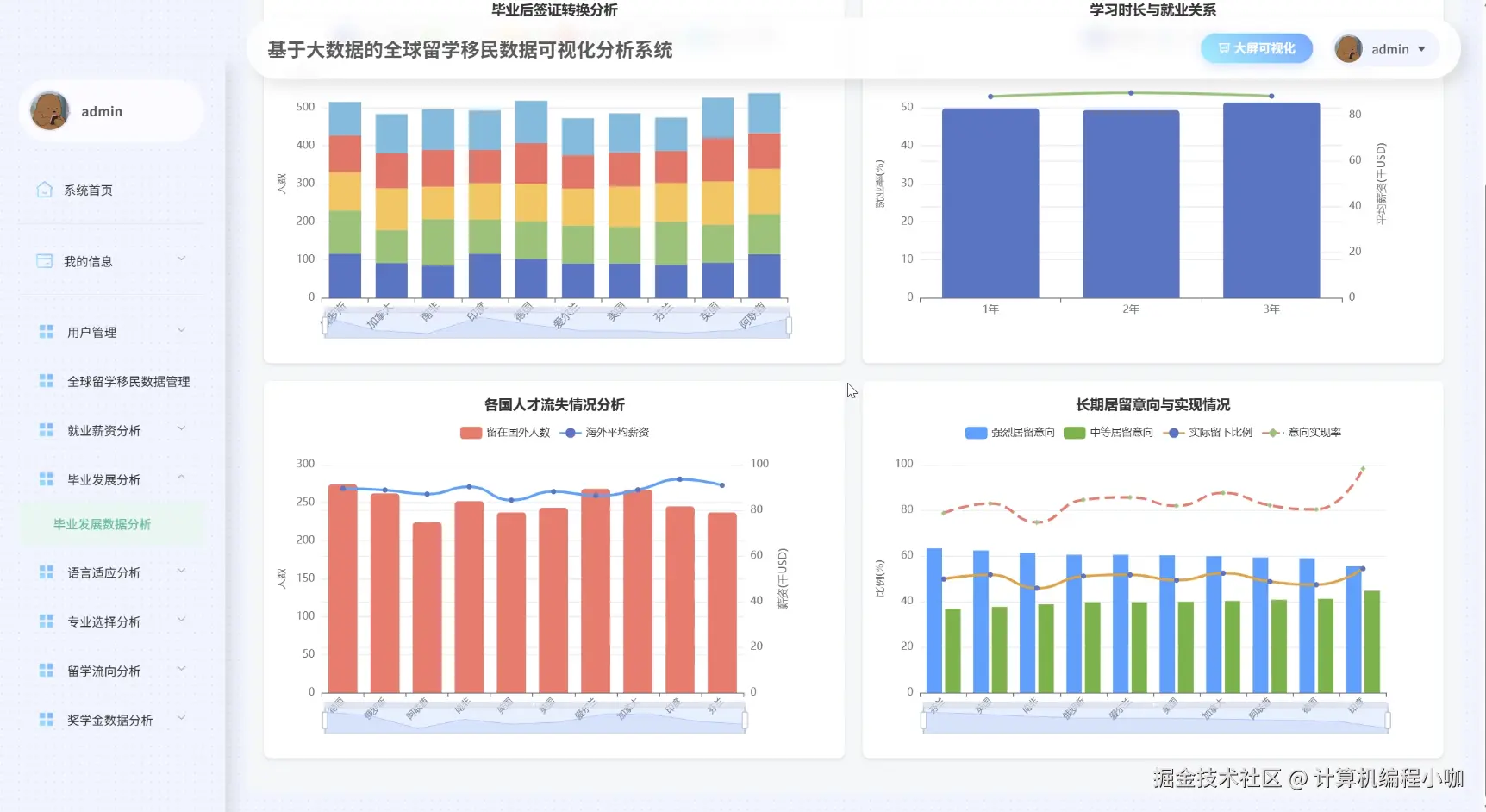The height and width of the screenshot is (812, 1486).
Task: Hide the 海外平均薪资 line via legend
Action: click(603, 432)
